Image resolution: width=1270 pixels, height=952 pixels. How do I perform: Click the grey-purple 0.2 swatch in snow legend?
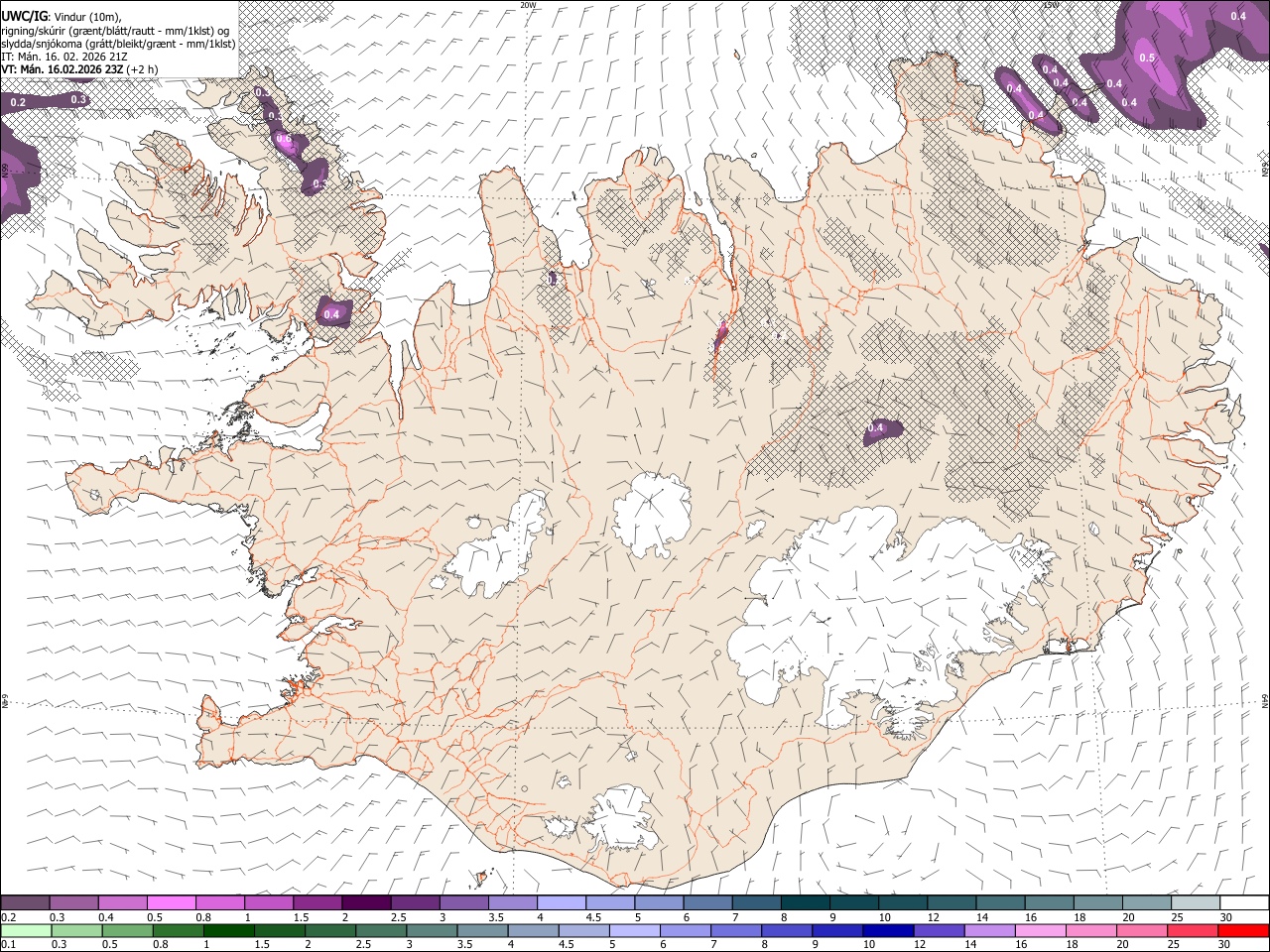(x=25, y=903)
